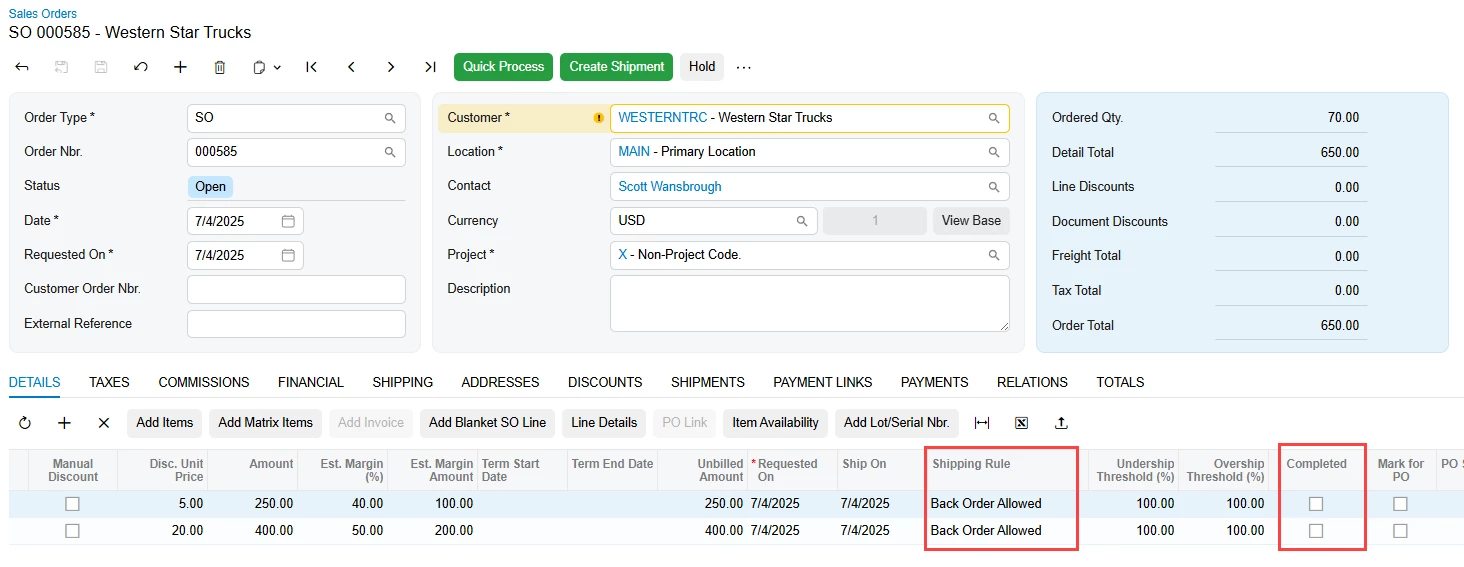This screenshot has width=1464, height=567.
Task: Open Location lookup search icon
Action: (x=994, y=152)
